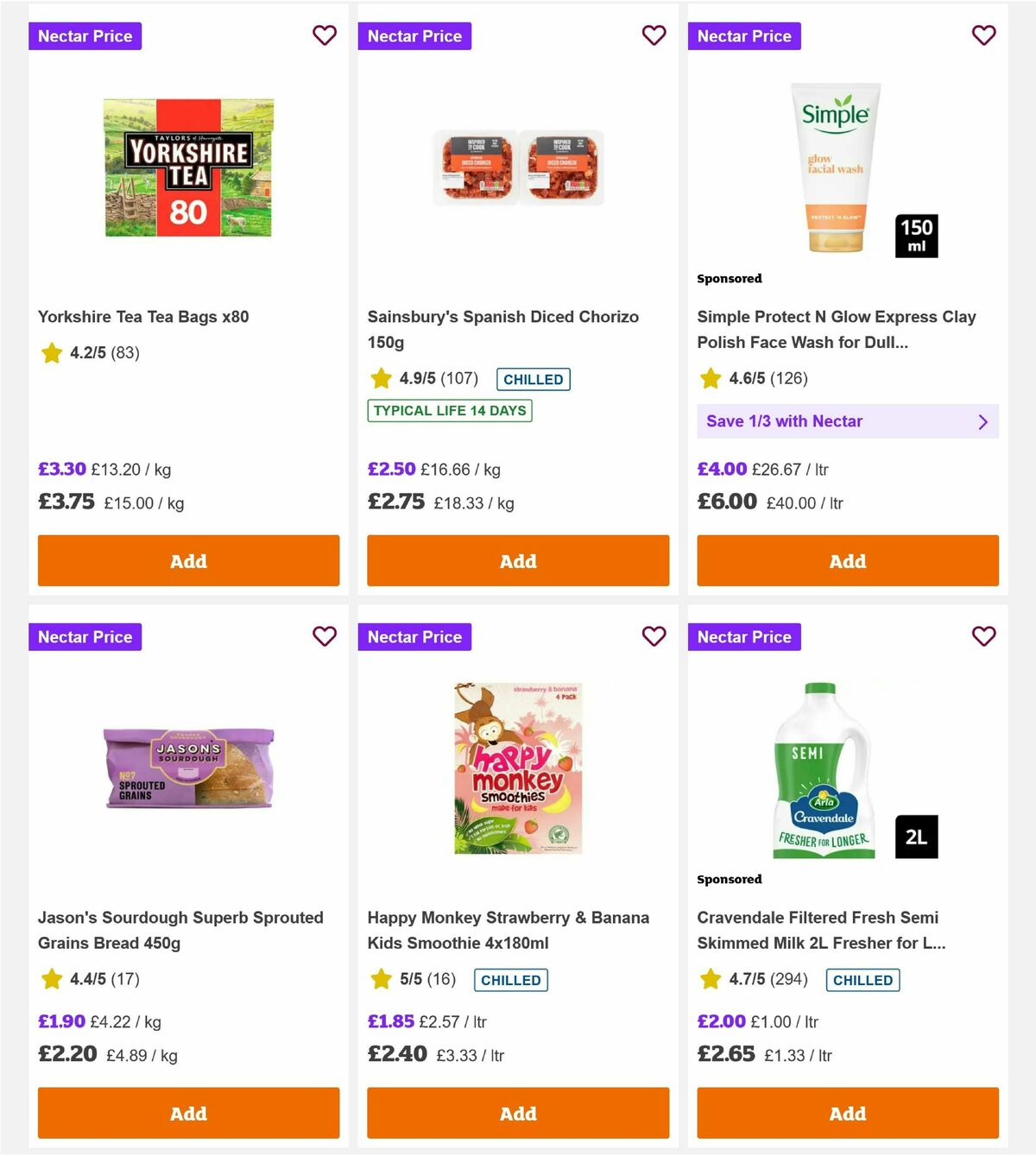This screenshot has height=1156, width=1036.
Task: Expand the Save 1/3 with Nectar offer
Action: [848, 421]
